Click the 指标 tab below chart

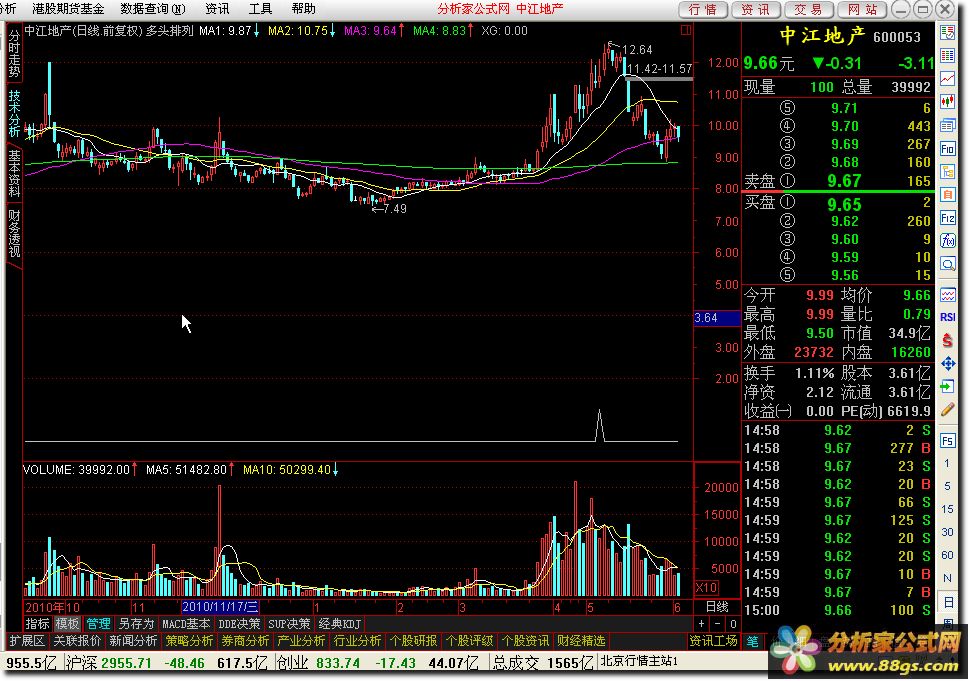tap(37, 623)
